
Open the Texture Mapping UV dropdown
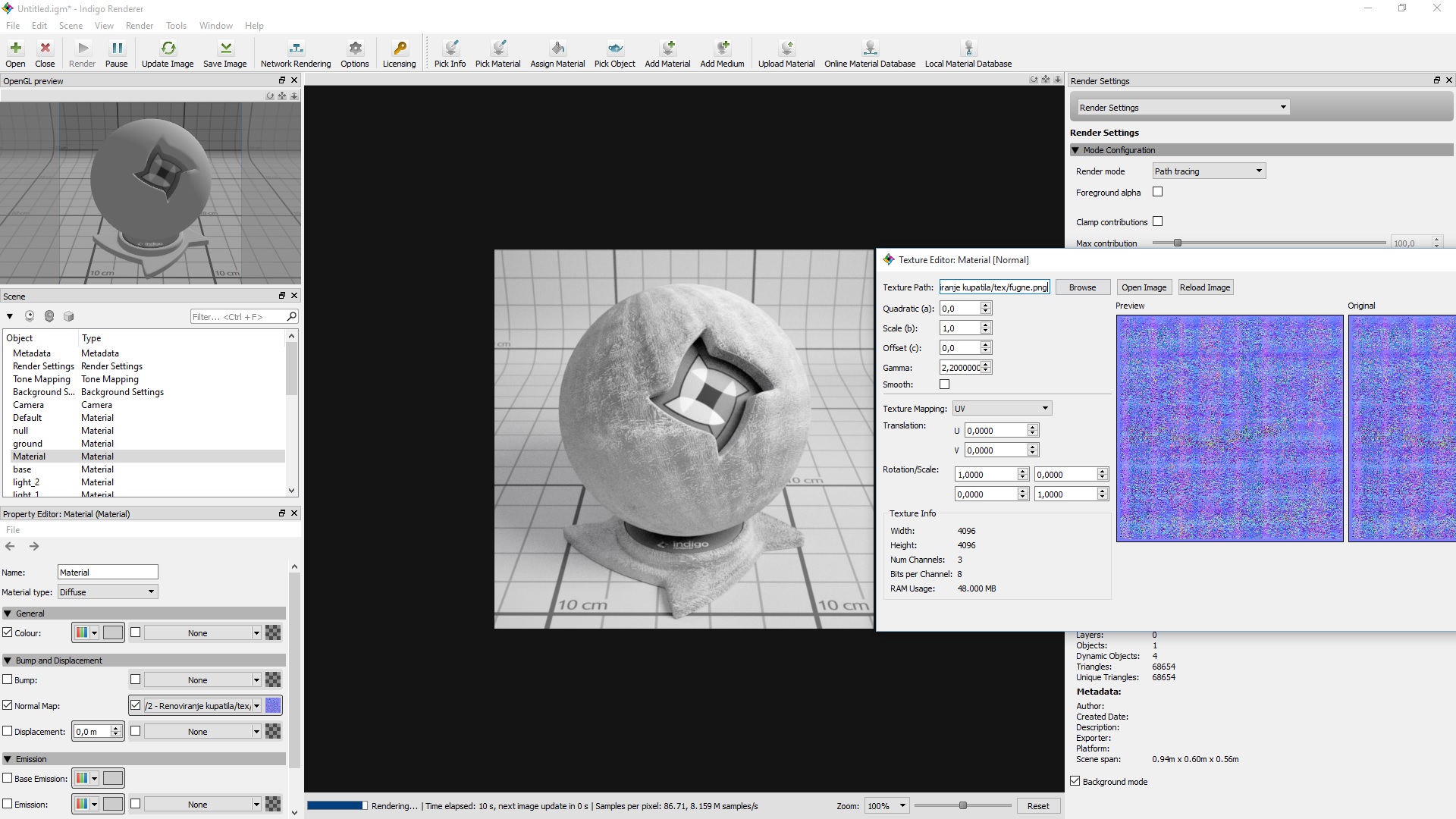point(1002,408)
